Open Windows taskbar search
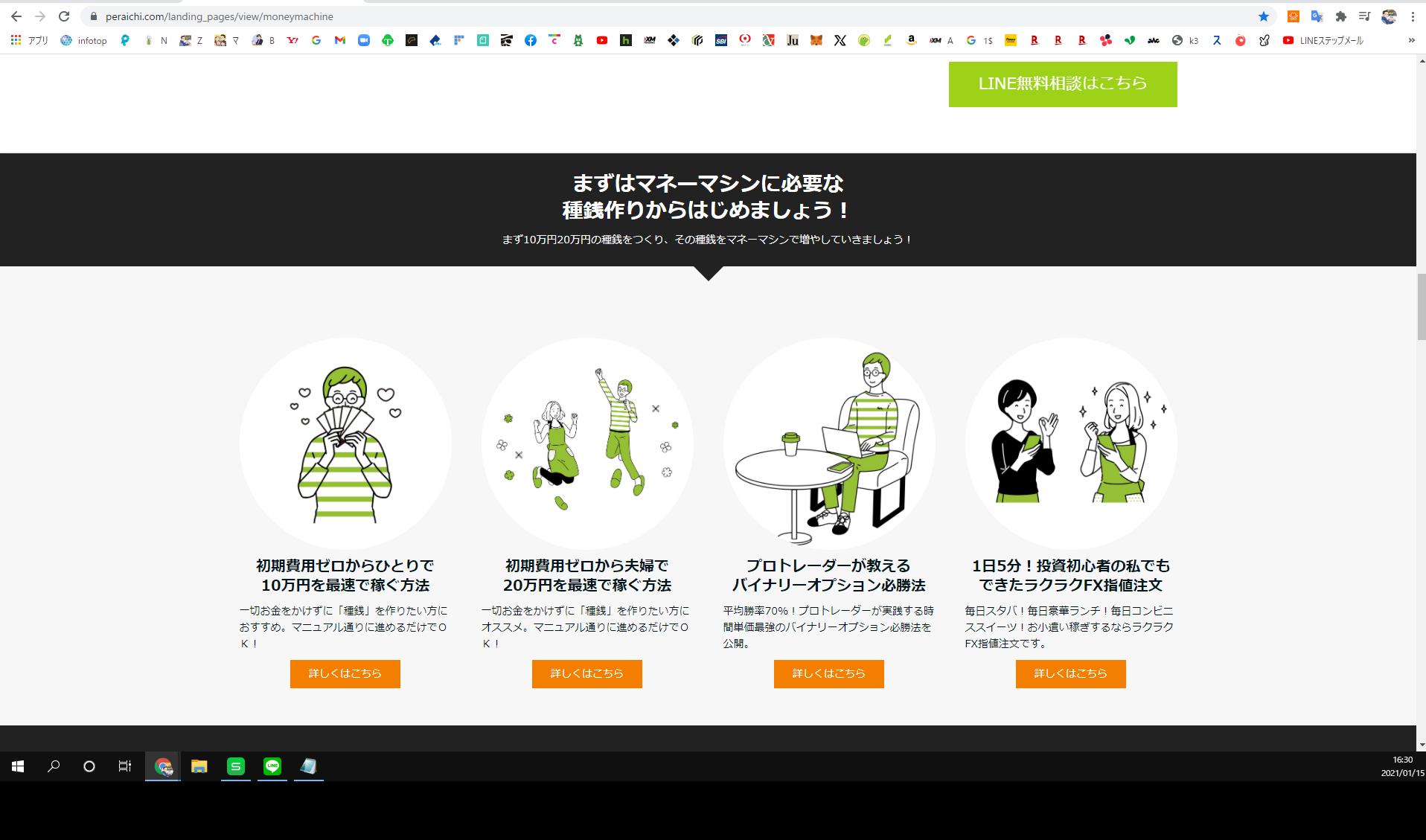This screenshot has width=1426, height=840. 54,766
